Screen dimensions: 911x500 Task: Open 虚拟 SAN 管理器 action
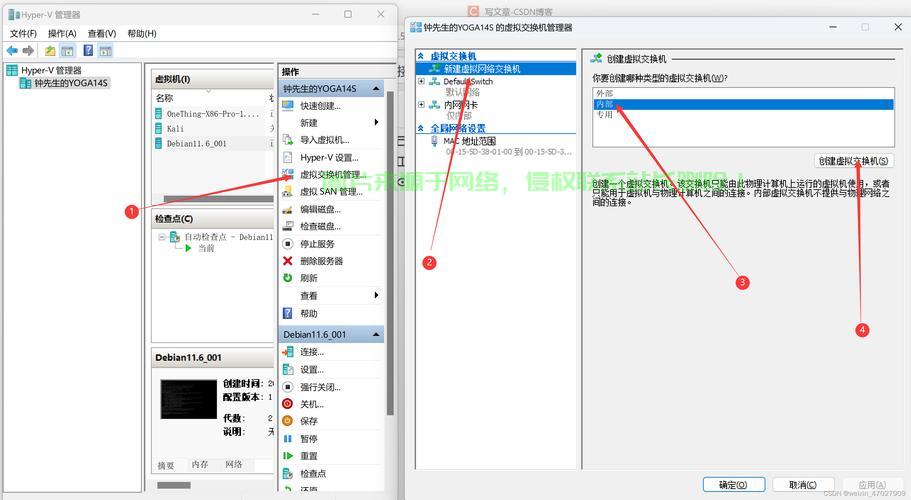click(x=331, y=192)
